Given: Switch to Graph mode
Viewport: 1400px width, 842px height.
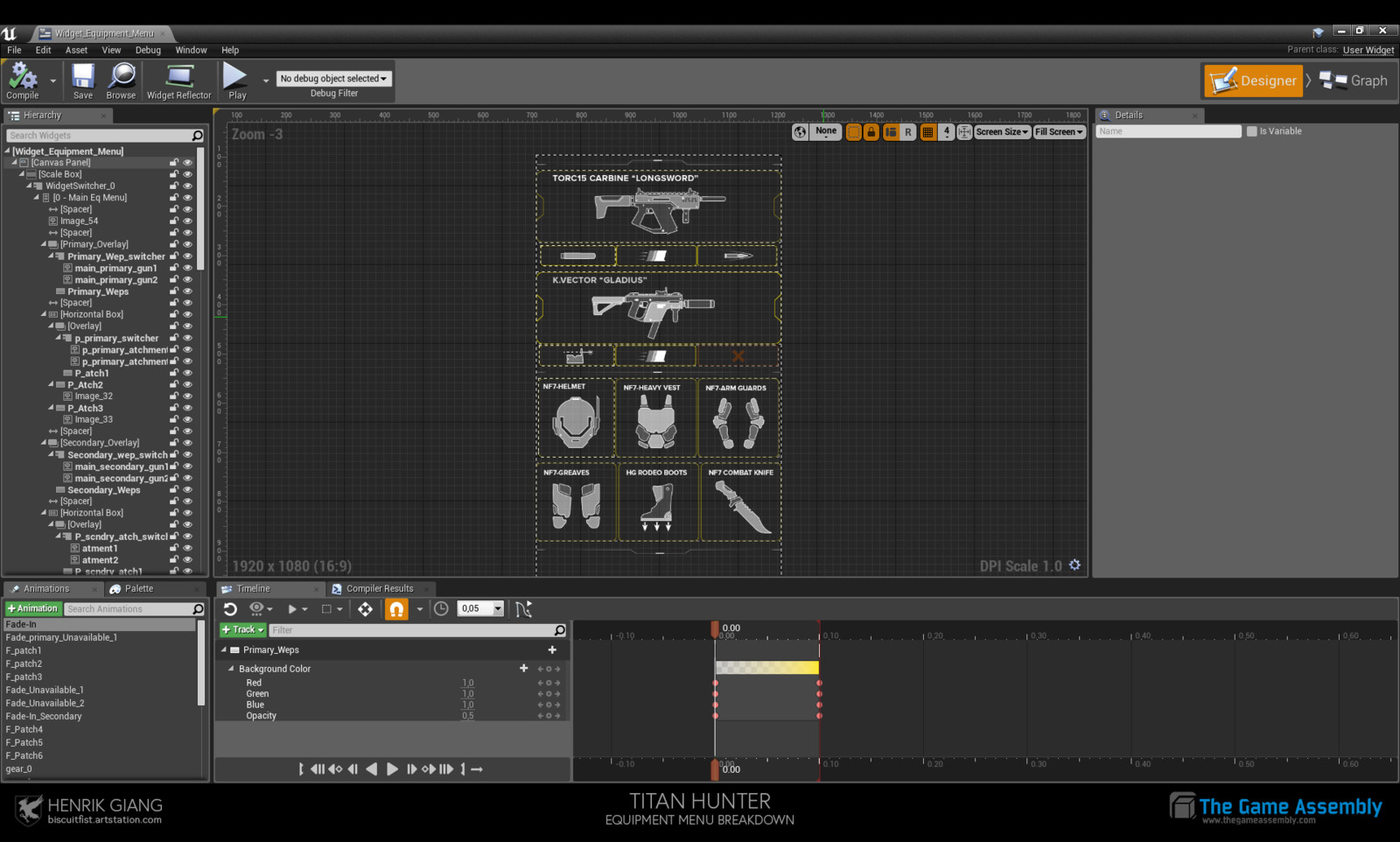Looking at the screenshot, I should coord(1354,81).
